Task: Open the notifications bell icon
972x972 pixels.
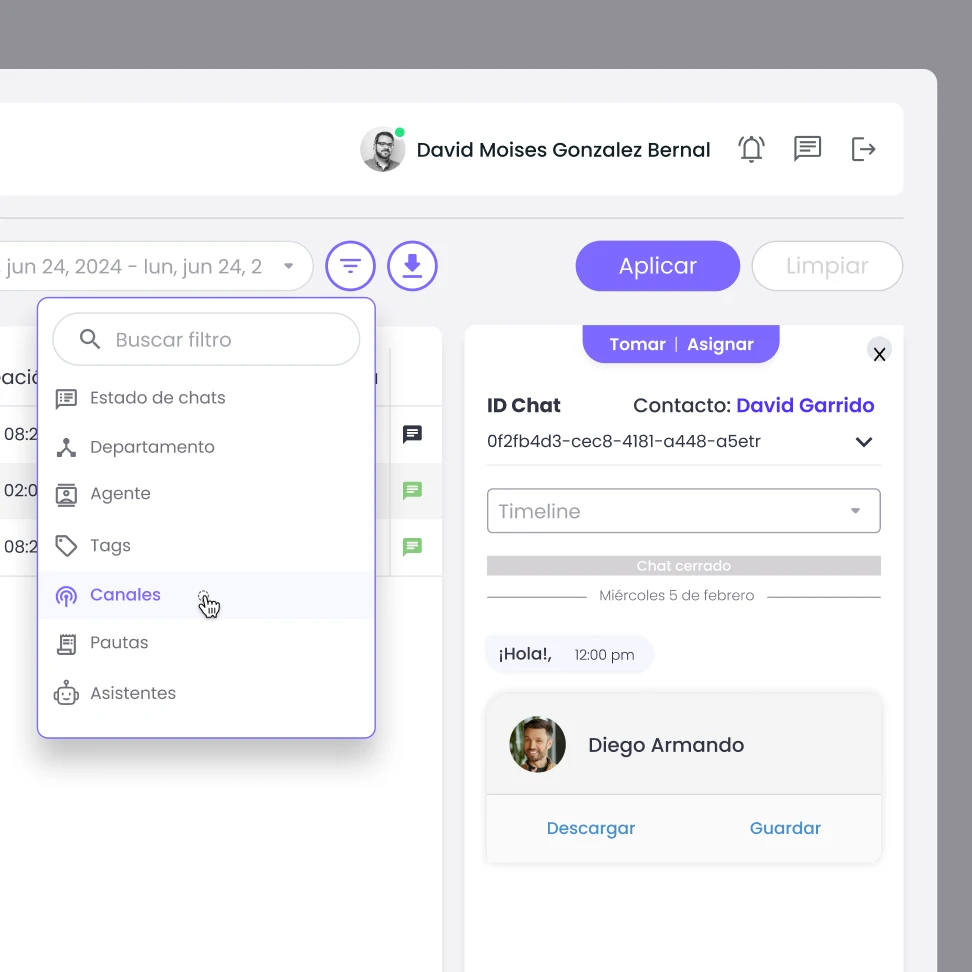Action: click(751, 149)
